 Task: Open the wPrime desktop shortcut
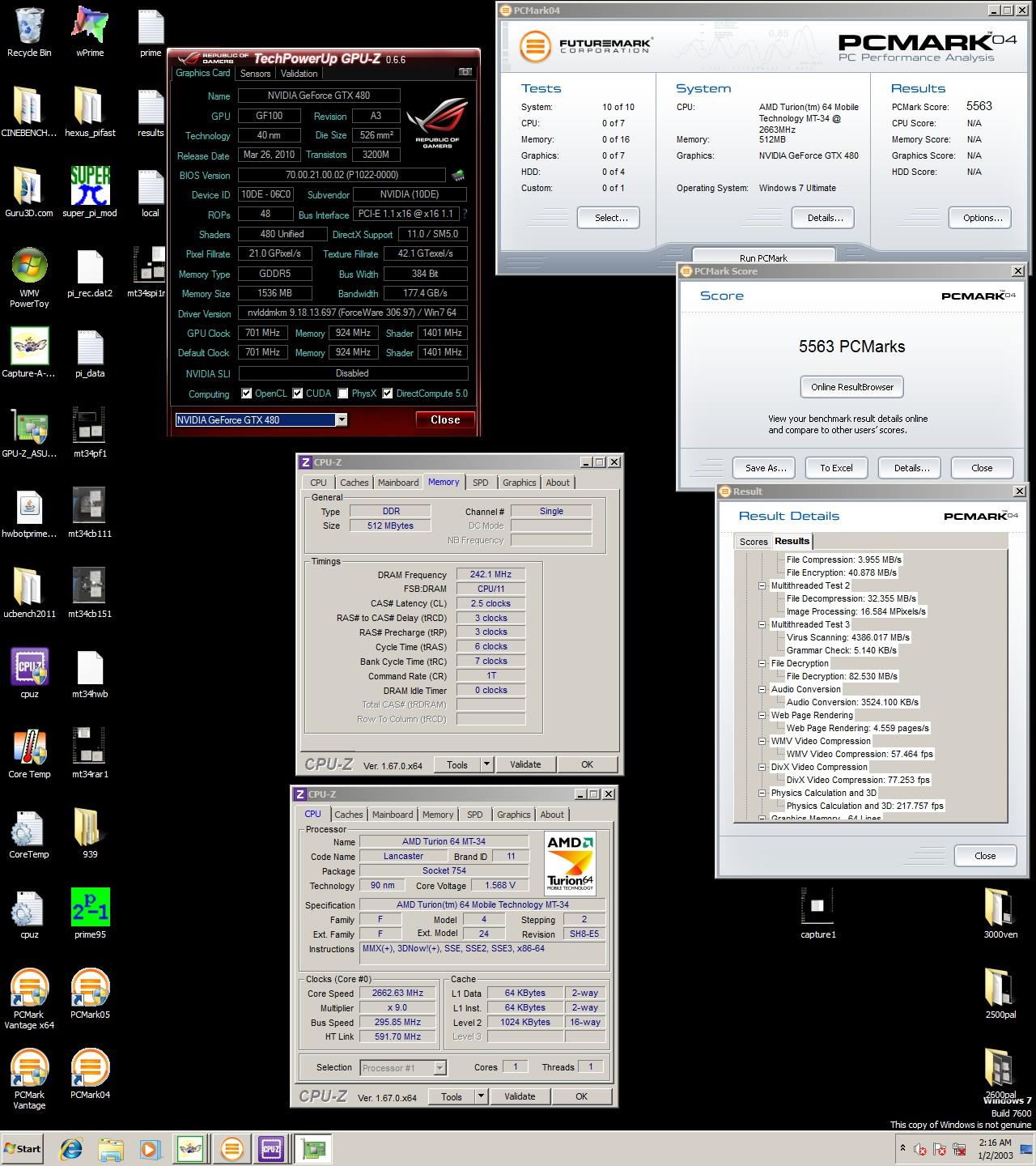pyautogui.click(x=89, y=32)
